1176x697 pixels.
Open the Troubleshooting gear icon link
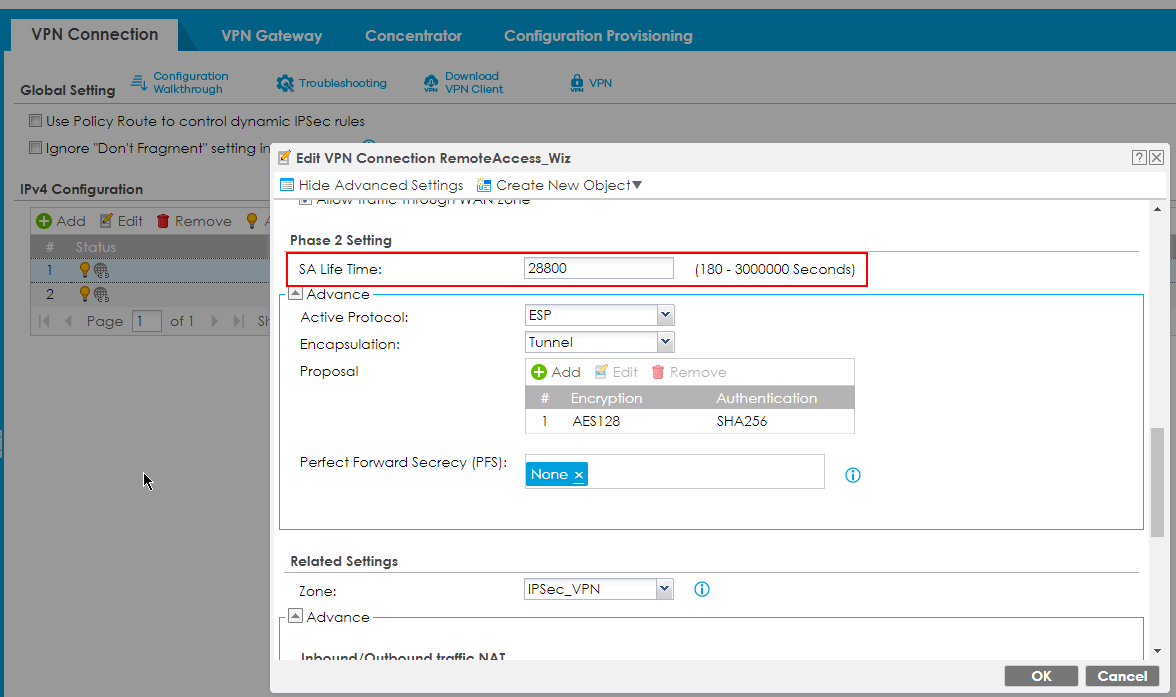pyautogui.click(x=285, y=83)
